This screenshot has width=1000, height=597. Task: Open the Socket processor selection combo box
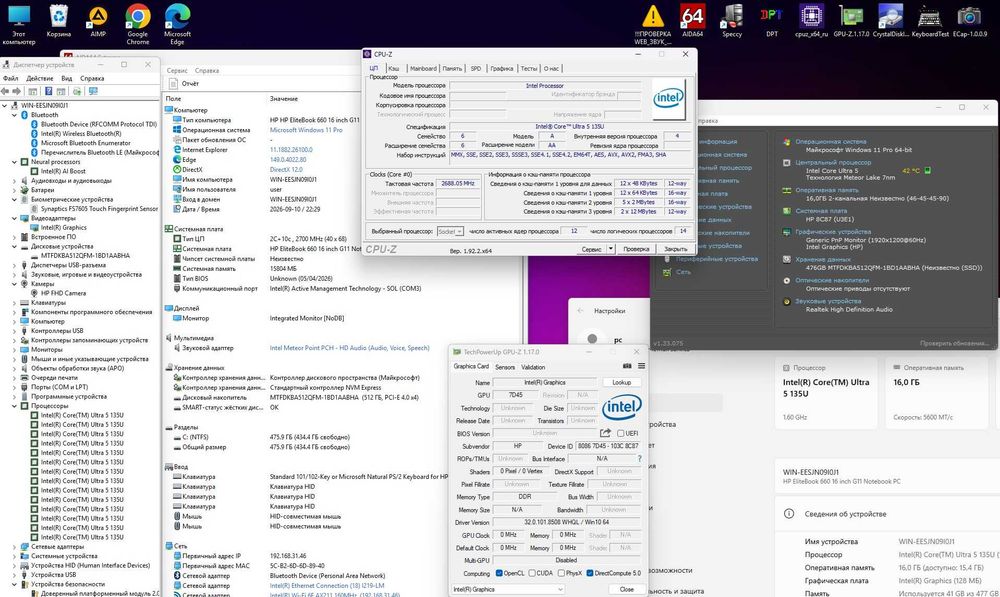point(450,232)
